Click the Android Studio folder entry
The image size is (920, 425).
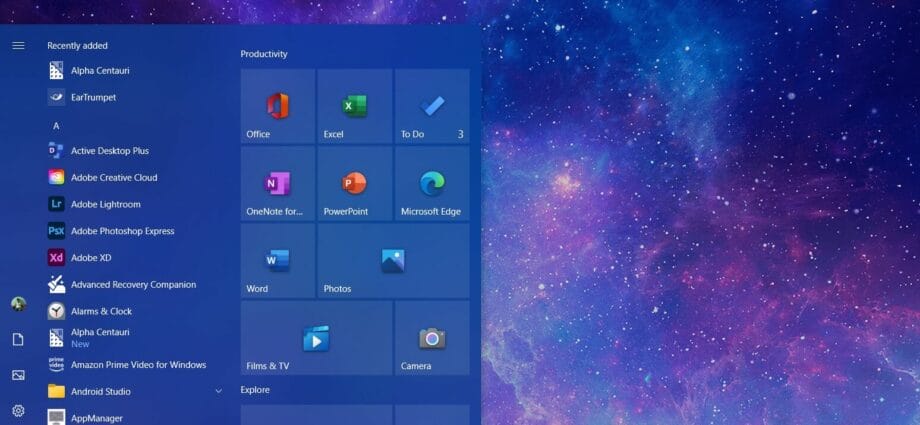(135, 391)
